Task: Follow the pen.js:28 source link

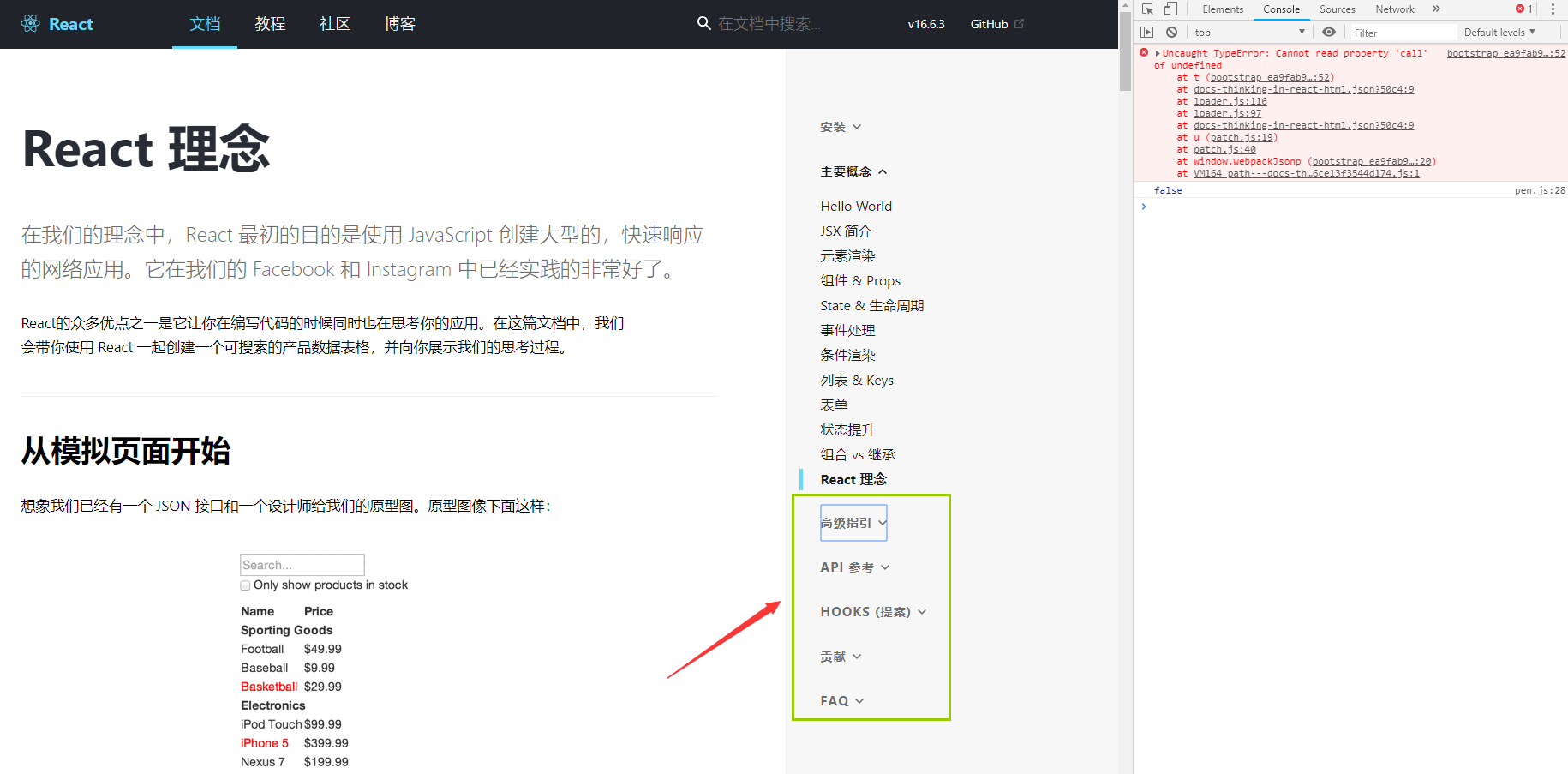Action: [1540, 189]
